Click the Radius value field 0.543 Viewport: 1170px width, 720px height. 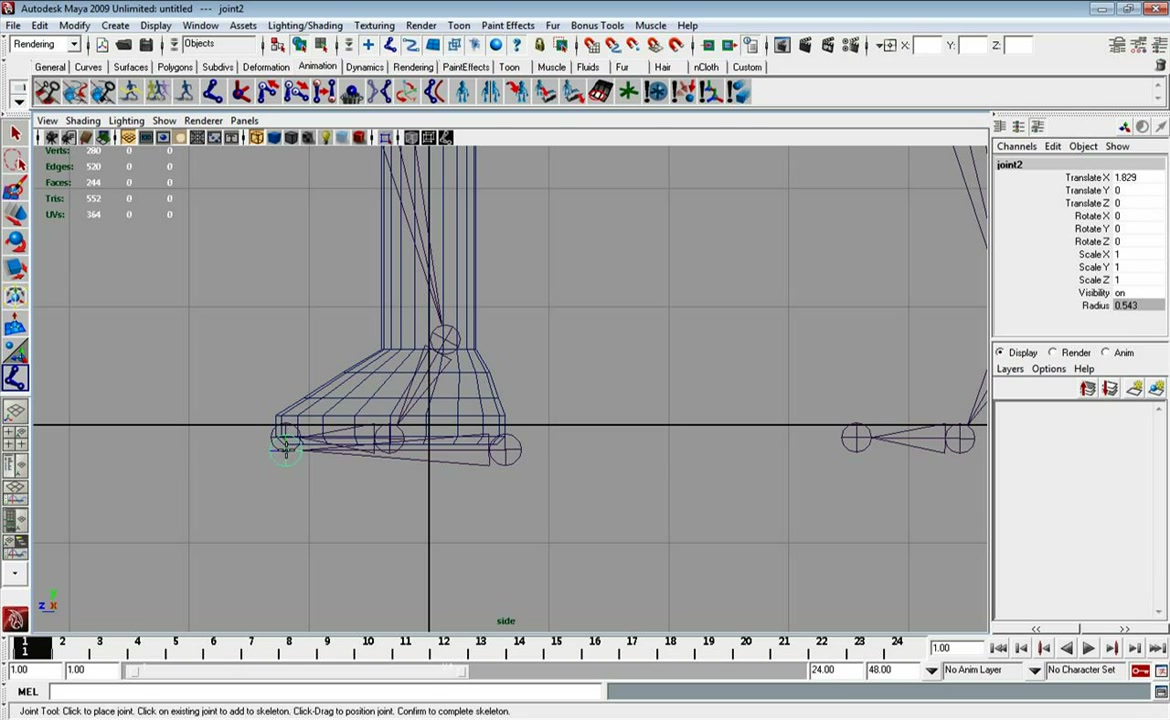pyautogui.click(x=1138, y=305)
